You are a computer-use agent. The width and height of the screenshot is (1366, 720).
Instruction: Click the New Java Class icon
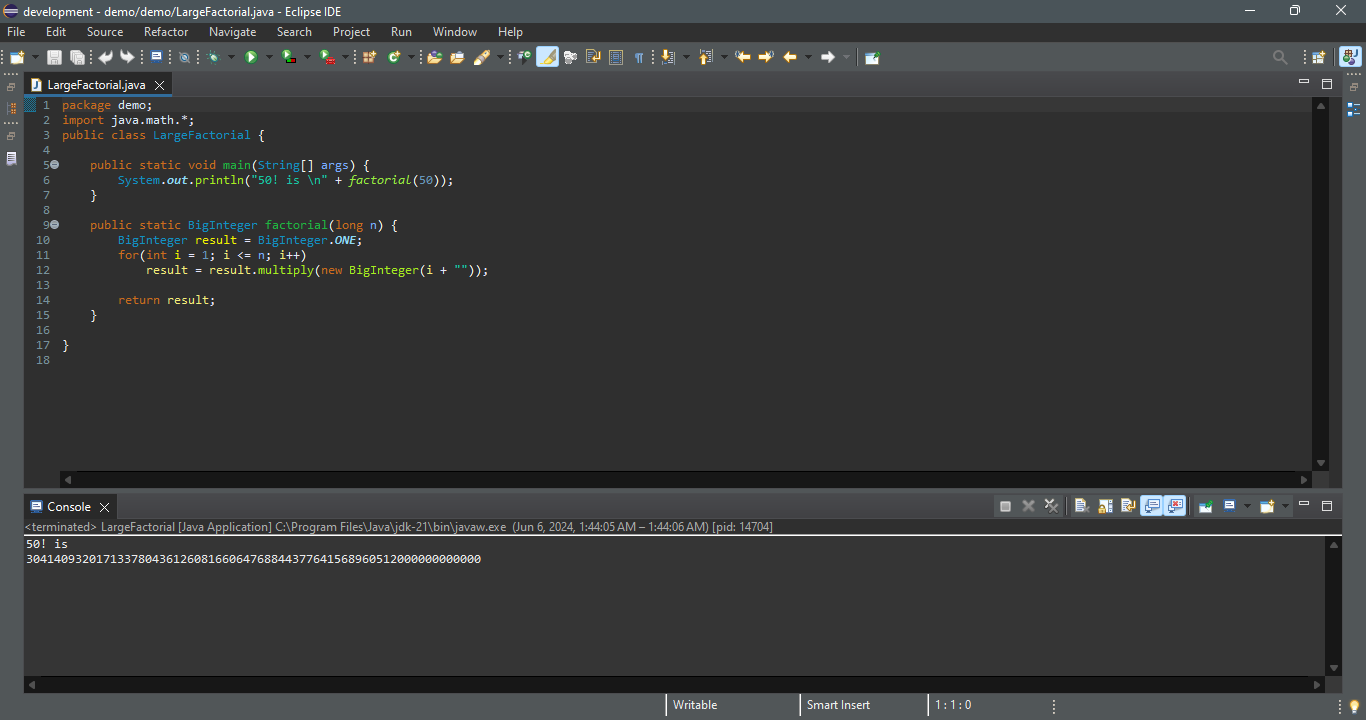(x=394, y=58)
